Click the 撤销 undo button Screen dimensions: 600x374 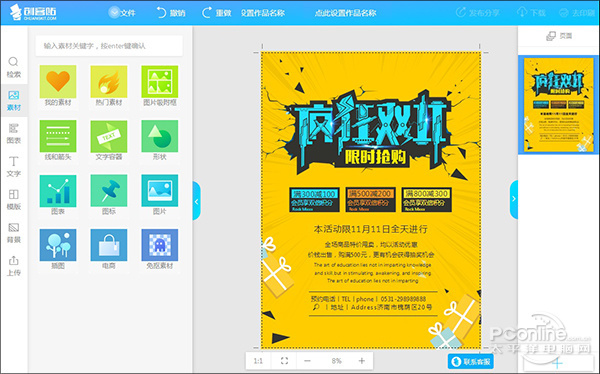click(x=171, y=13)
